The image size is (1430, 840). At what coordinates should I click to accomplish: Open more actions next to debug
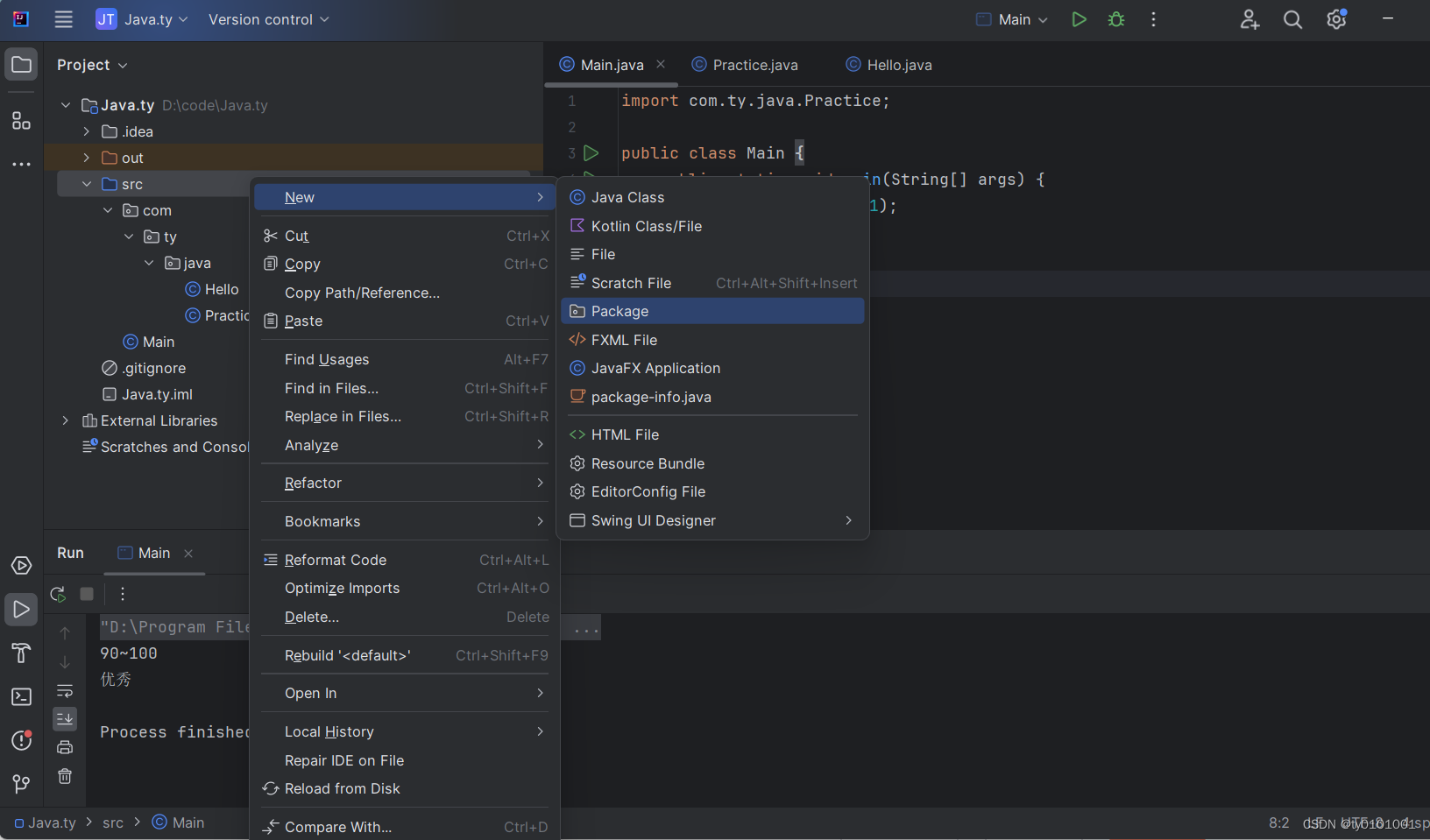tap(1153, 19)
